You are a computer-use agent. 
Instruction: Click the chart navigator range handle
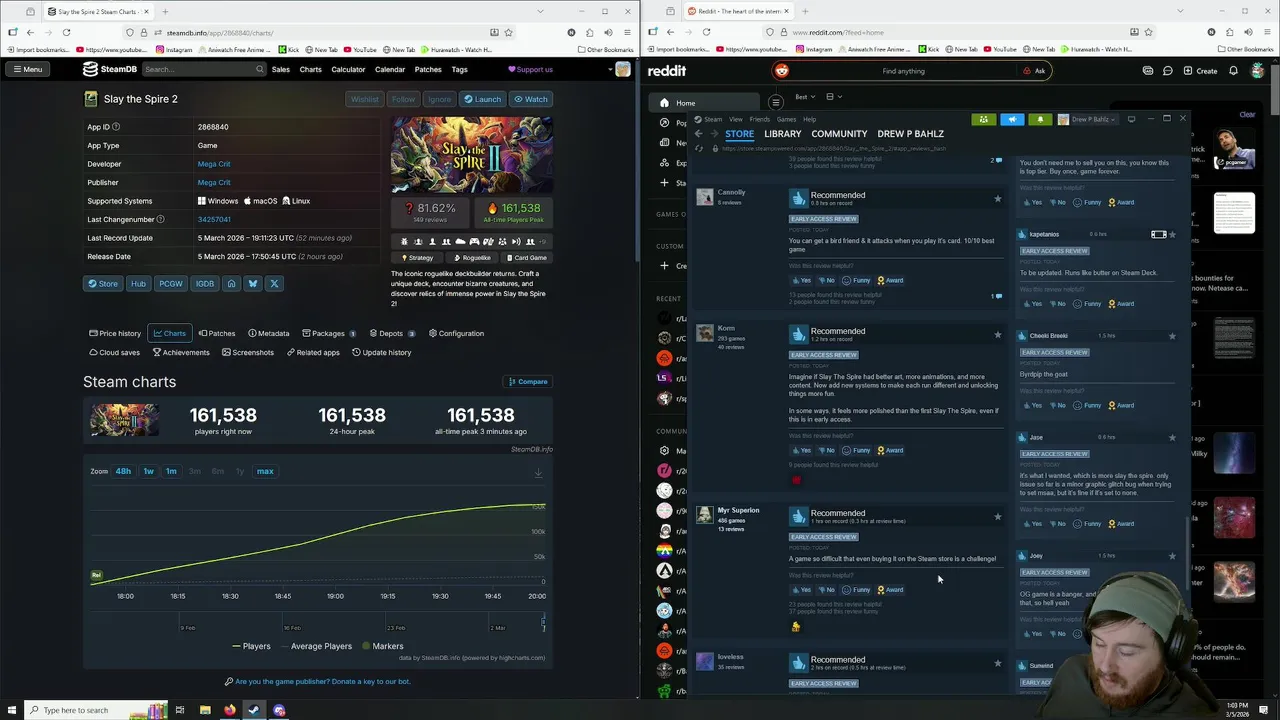click(543, 624)
